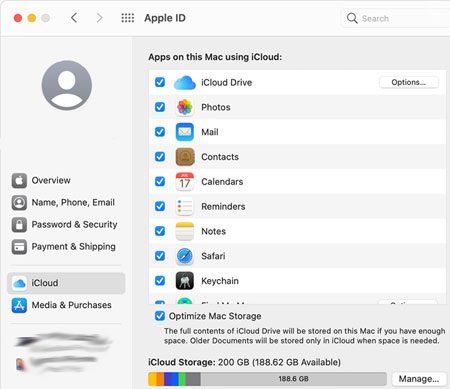This screenshot has width=450, height=389.
Task: Click the red close window button
Action: [18, 18]
